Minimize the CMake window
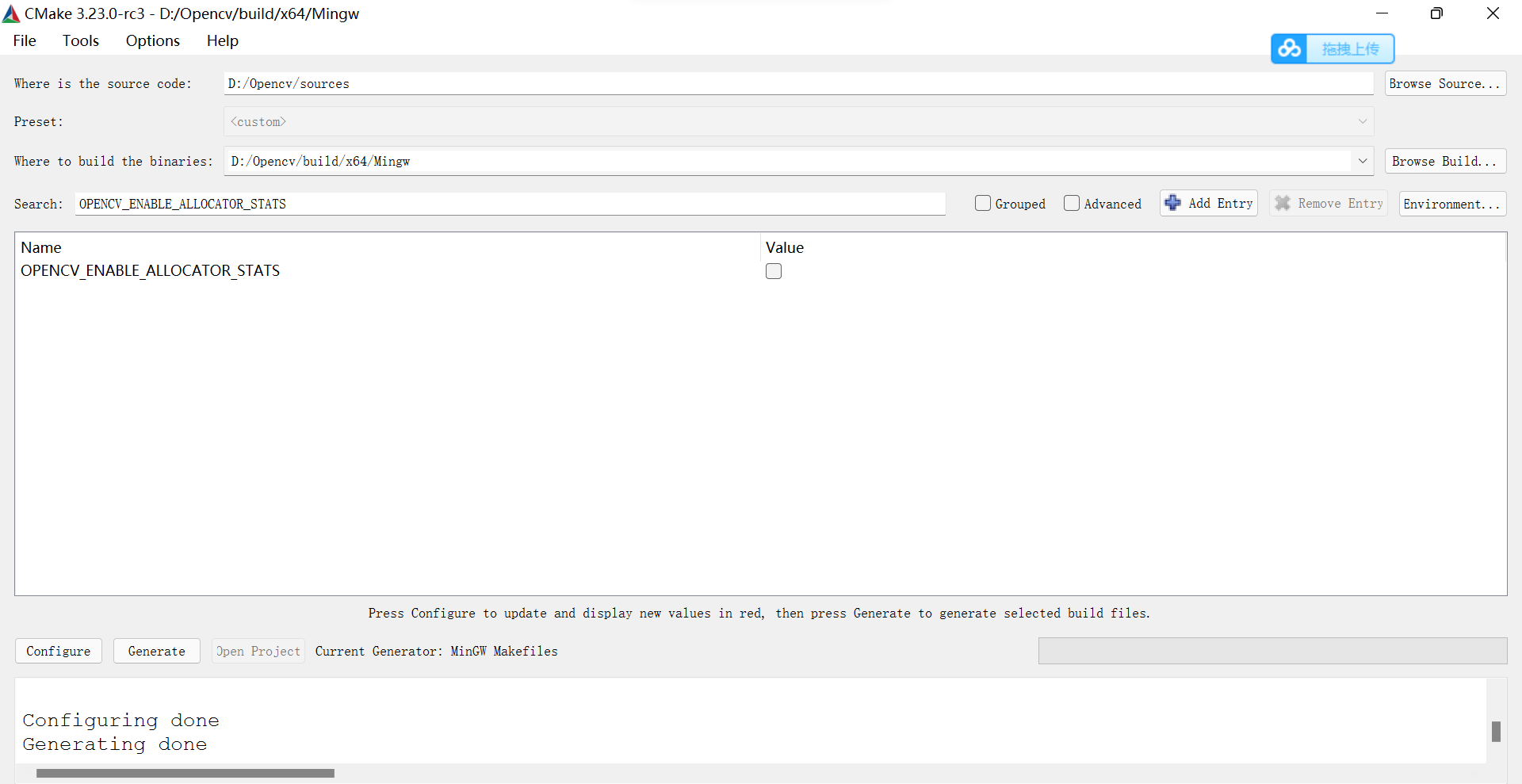The height and width of the screenshot is (784, 1522). tap(1382, 13)
